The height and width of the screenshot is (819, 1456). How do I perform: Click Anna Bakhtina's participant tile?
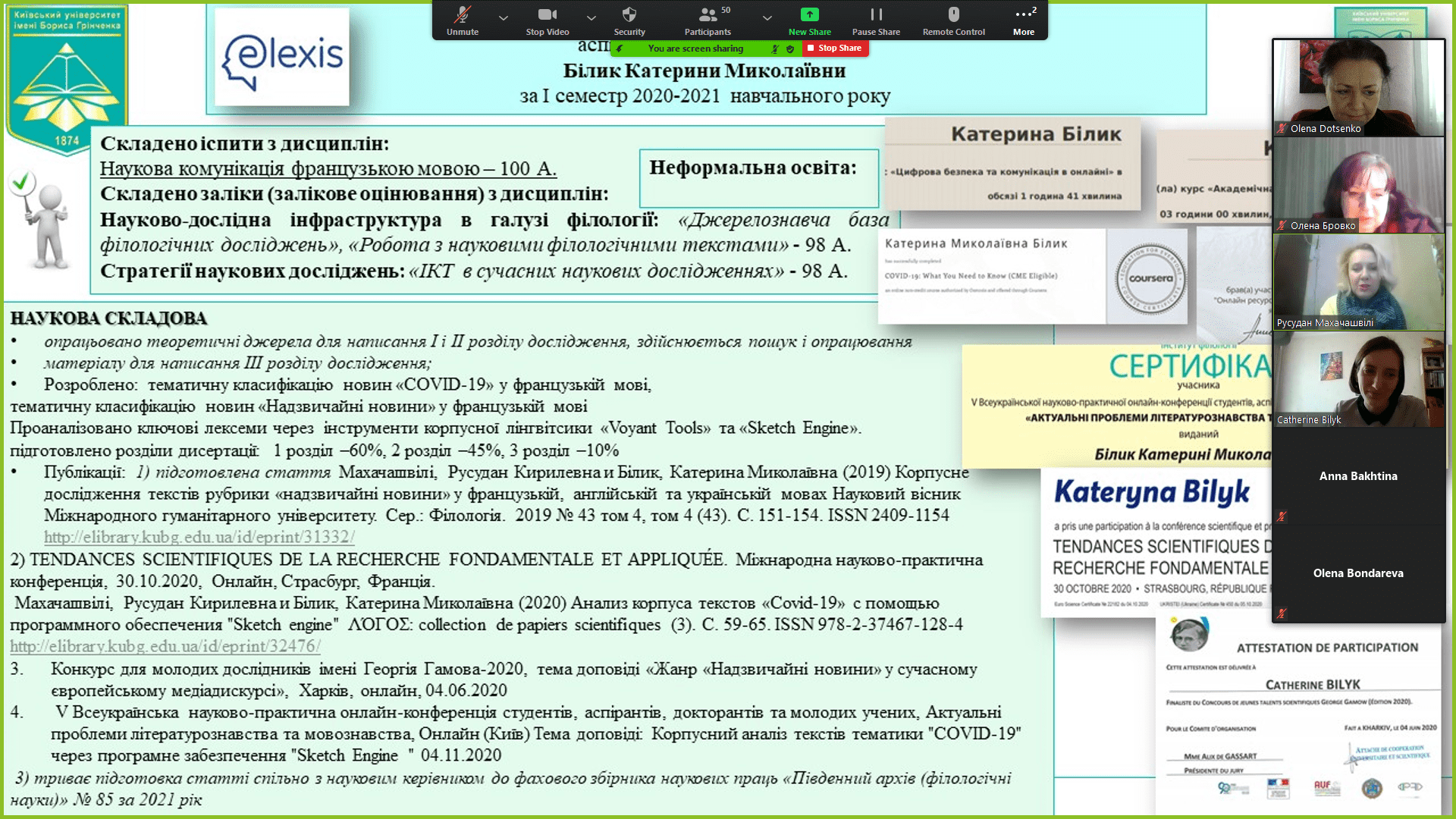1357,476
